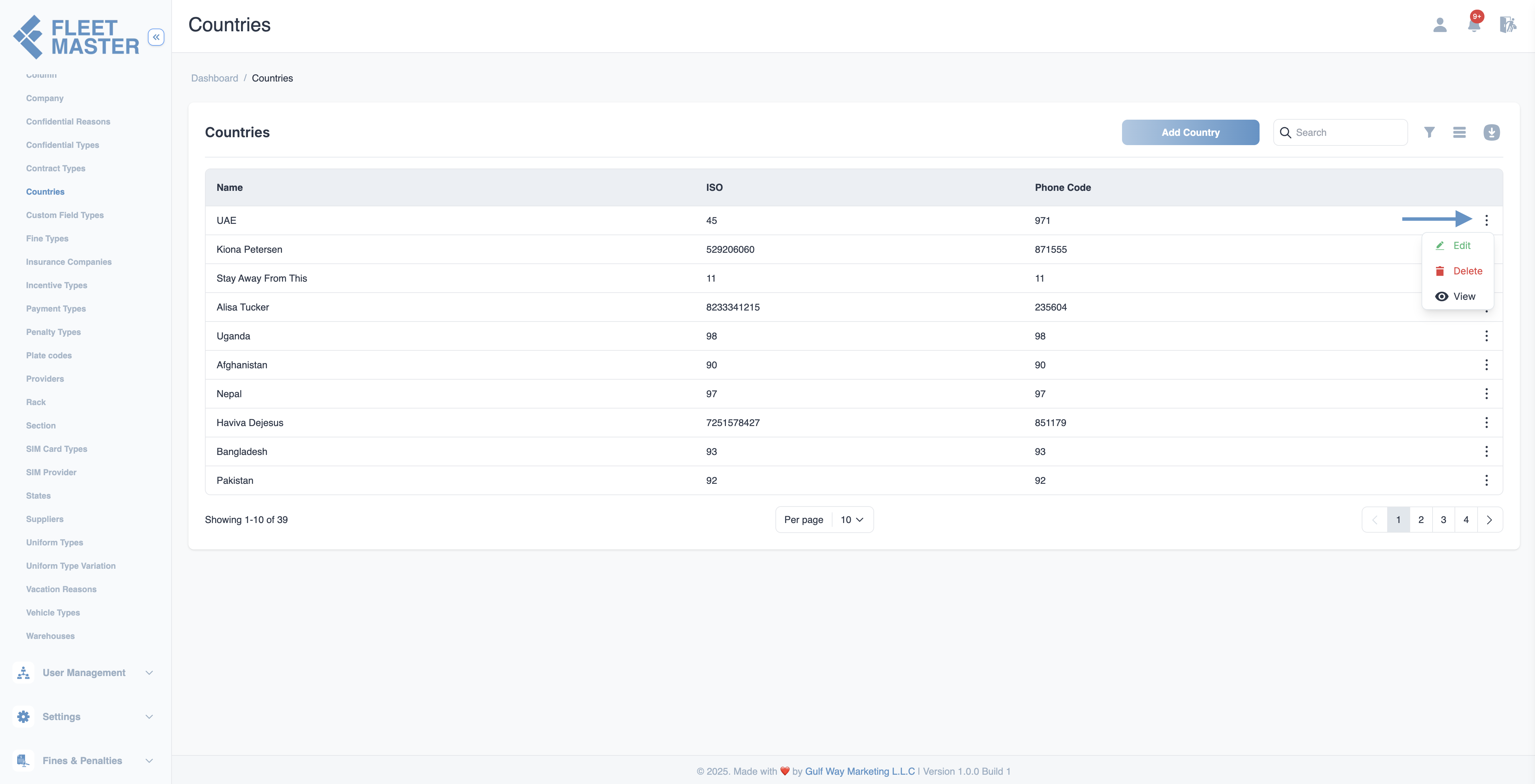
Task: Open the notifications bell
Action: (x=1474, y=25)
